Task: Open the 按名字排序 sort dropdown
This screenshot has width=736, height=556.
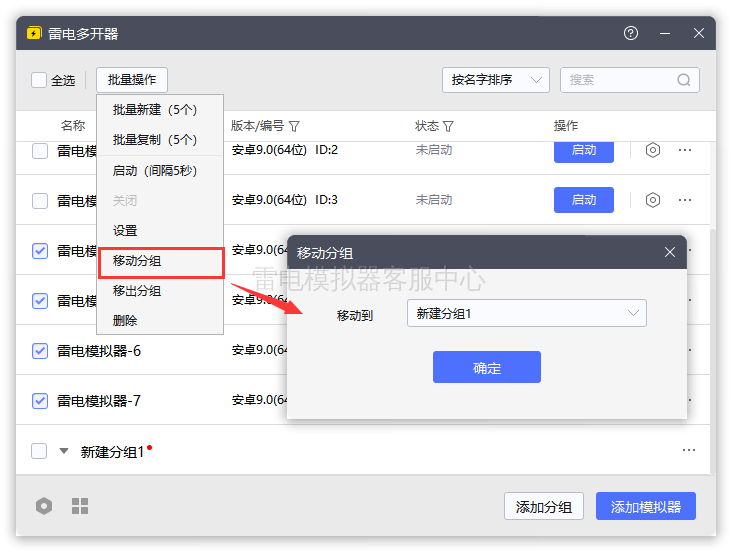Action: 496,80
